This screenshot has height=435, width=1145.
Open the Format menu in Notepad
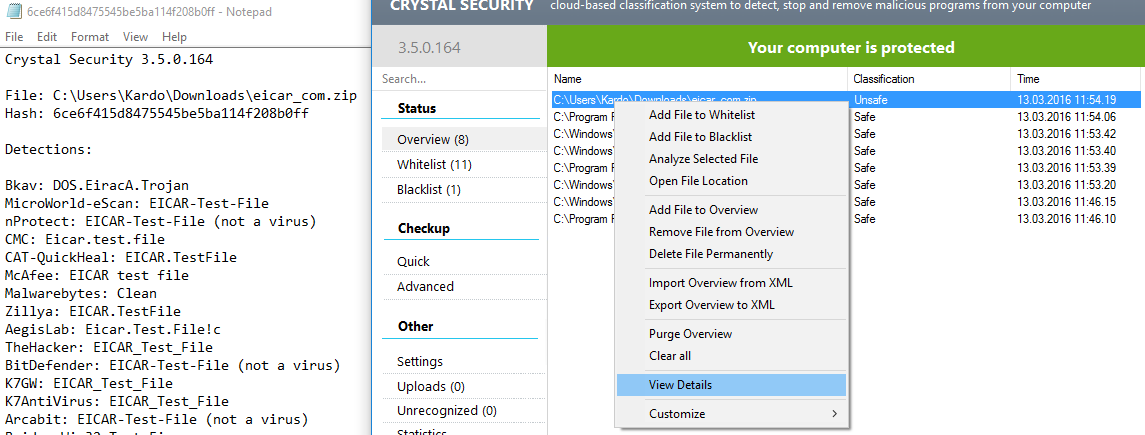pyautogui.click(x=90, y=37)
